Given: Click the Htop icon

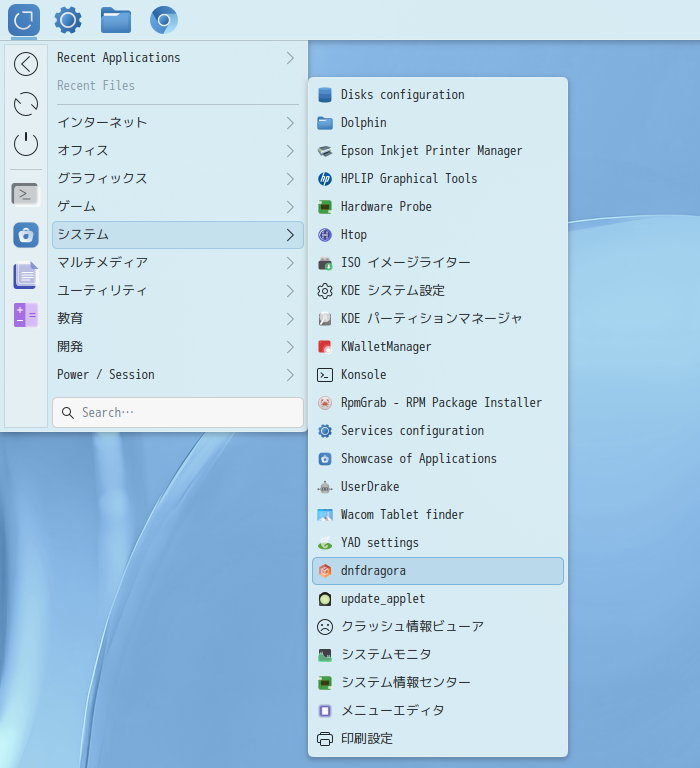Looking at the screenshot, I should coord(325,235).
